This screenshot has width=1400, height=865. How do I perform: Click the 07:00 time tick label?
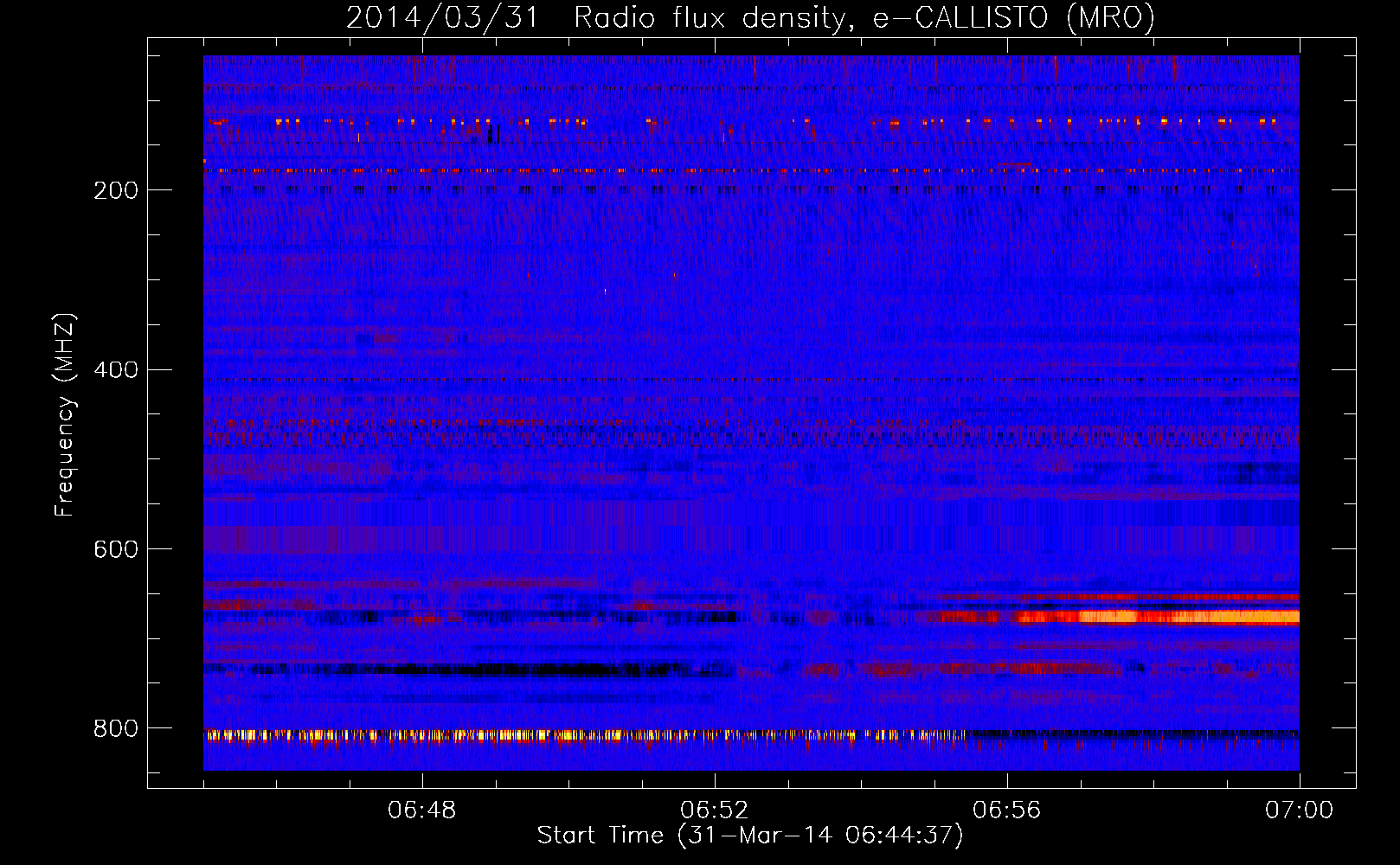point(1299,811)
